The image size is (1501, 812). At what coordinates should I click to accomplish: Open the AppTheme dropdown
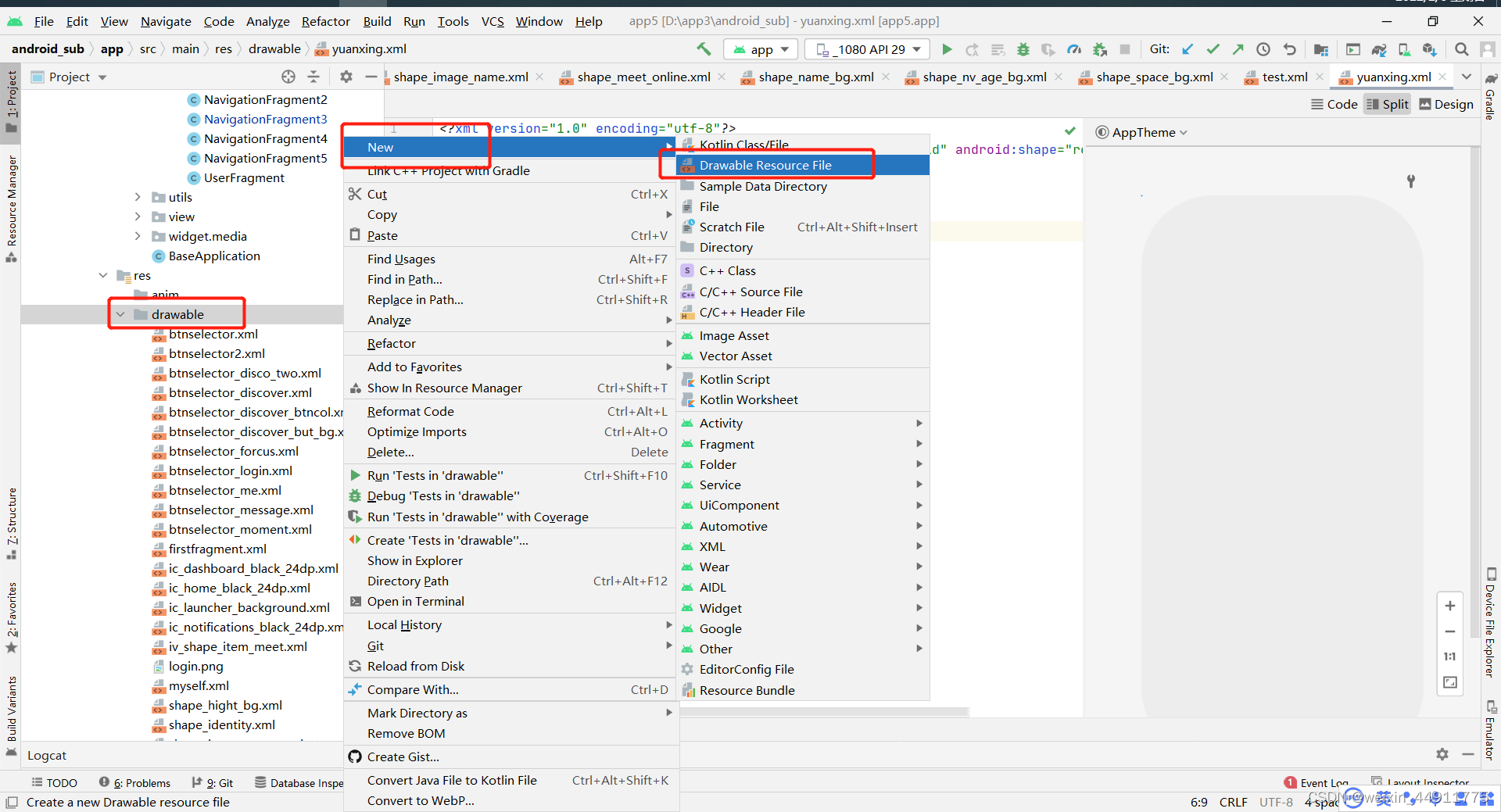coord(1141,132)
